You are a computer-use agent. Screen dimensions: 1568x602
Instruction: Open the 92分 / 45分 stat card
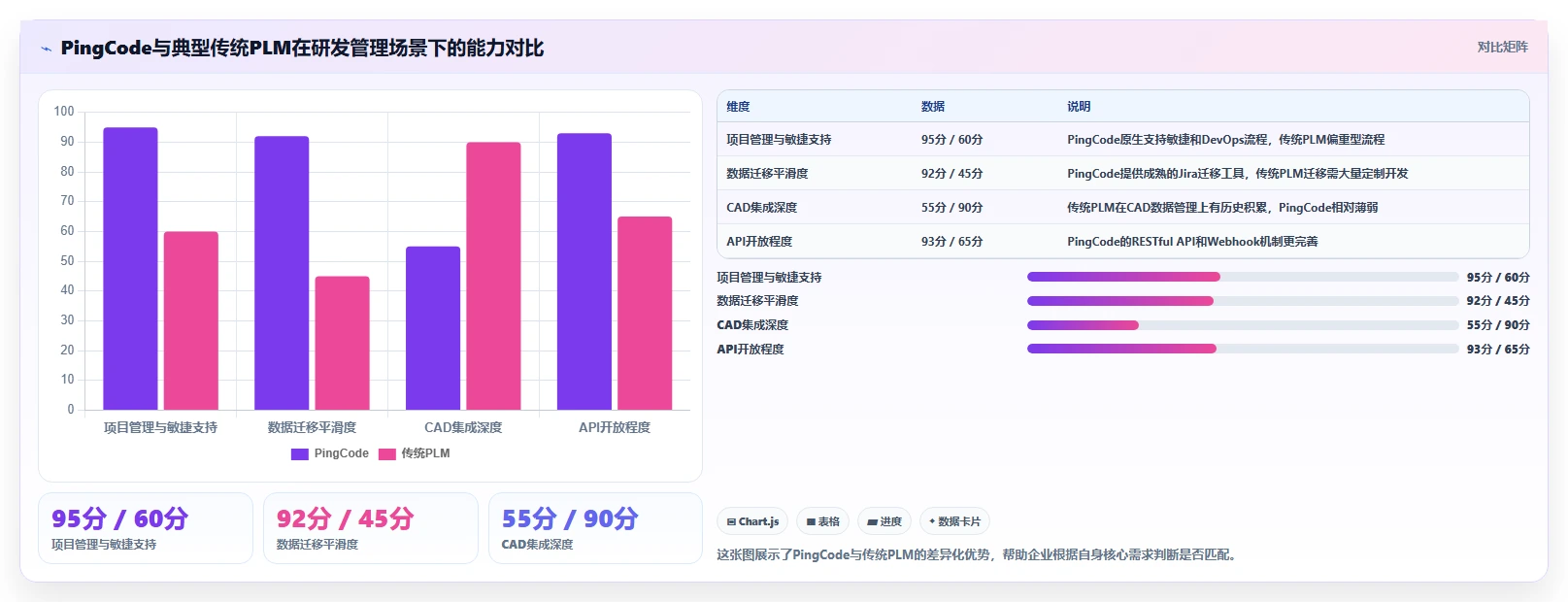click(371, 528)
